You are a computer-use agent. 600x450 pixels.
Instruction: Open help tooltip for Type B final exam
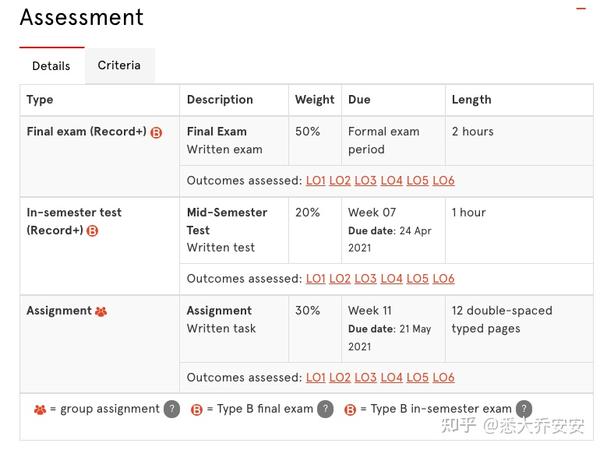325,409
